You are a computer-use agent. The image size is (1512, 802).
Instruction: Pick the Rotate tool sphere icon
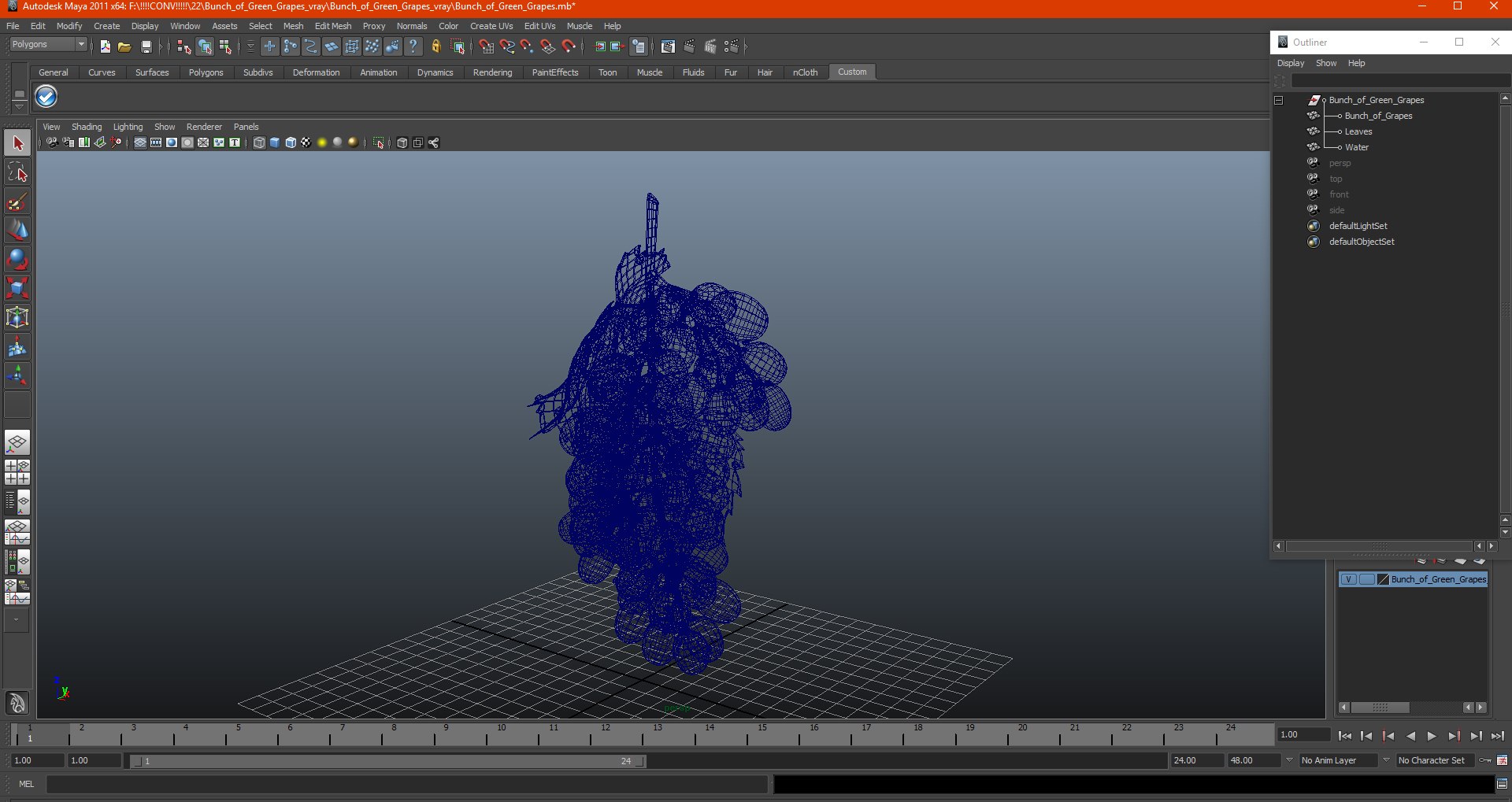(17, 259)
